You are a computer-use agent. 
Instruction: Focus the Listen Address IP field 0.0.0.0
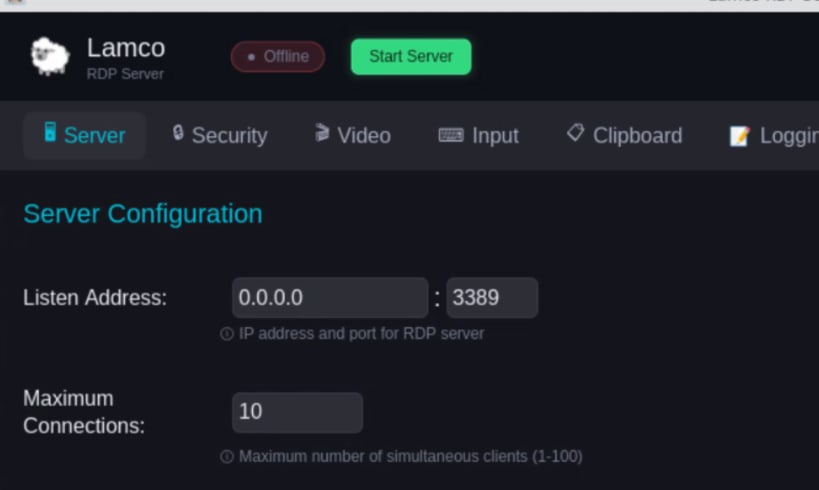click(x=330, y=298)
